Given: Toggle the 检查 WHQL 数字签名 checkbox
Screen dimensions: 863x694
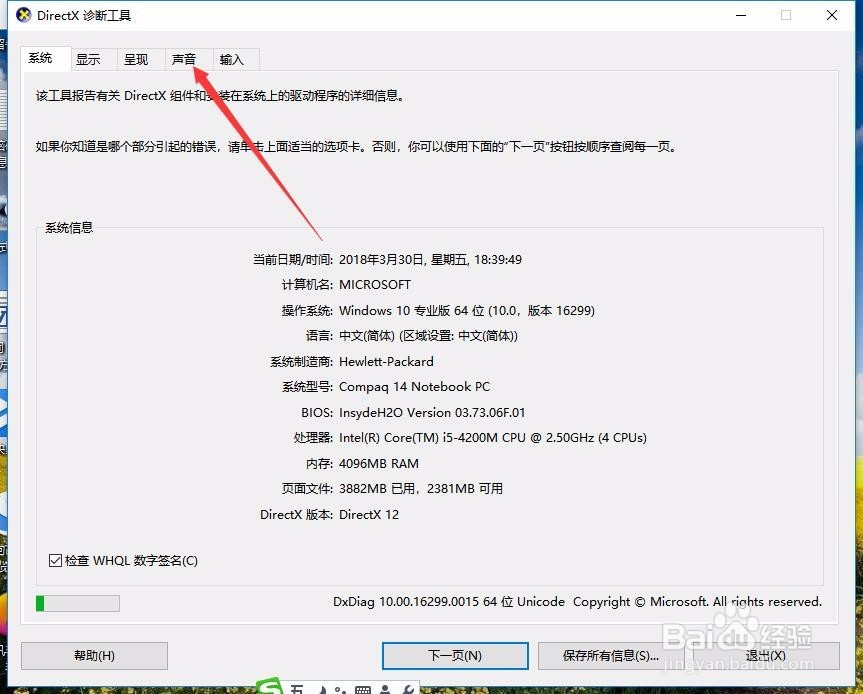Looking at the screenshot, I should coord(53,560).
